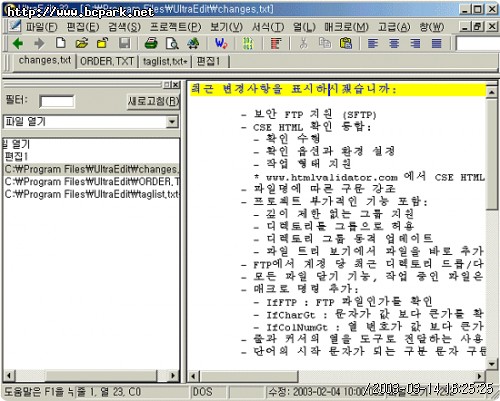Open a file with the folder icon

(x=82, y=43)
